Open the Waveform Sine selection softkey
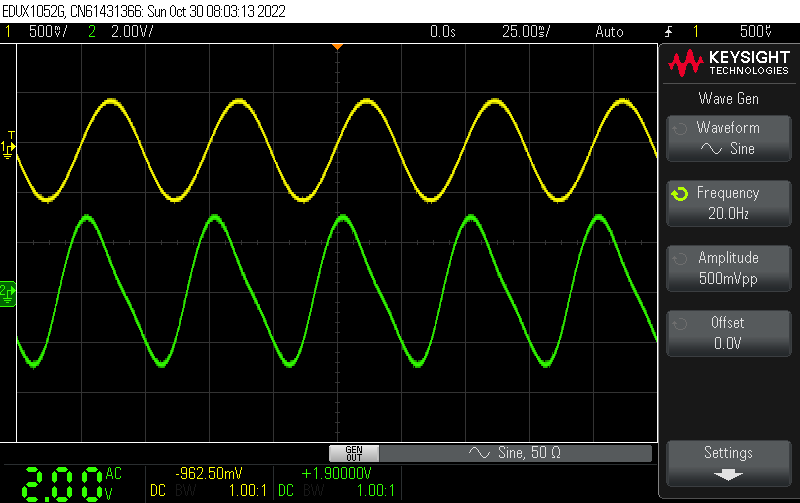Screen dimensions: 800x503 pyautogui.click(x=728, y=138)
